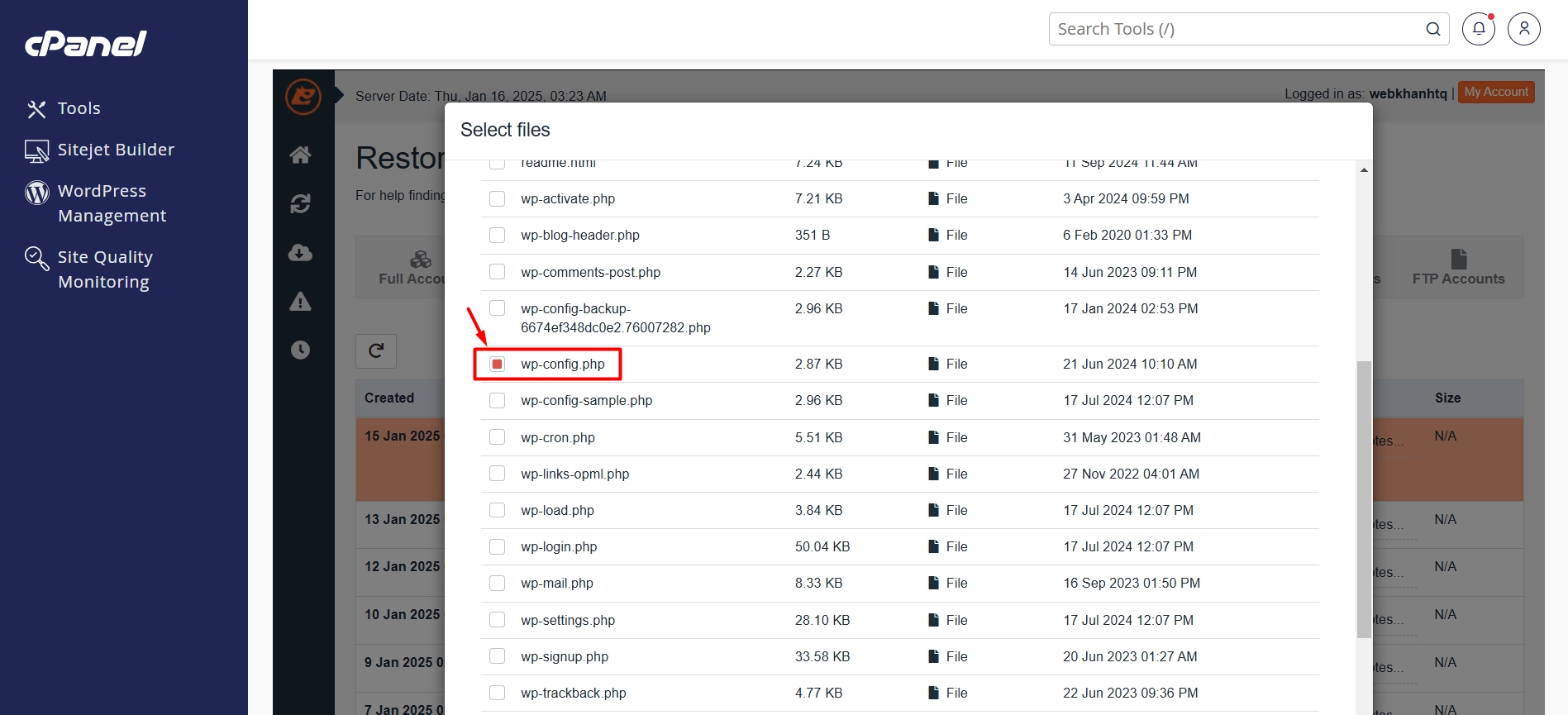Click the sync restore icon in sidebar
The width and height of the screenshot is (1568, 715).
pyautogui.click(x=301, y=203)
